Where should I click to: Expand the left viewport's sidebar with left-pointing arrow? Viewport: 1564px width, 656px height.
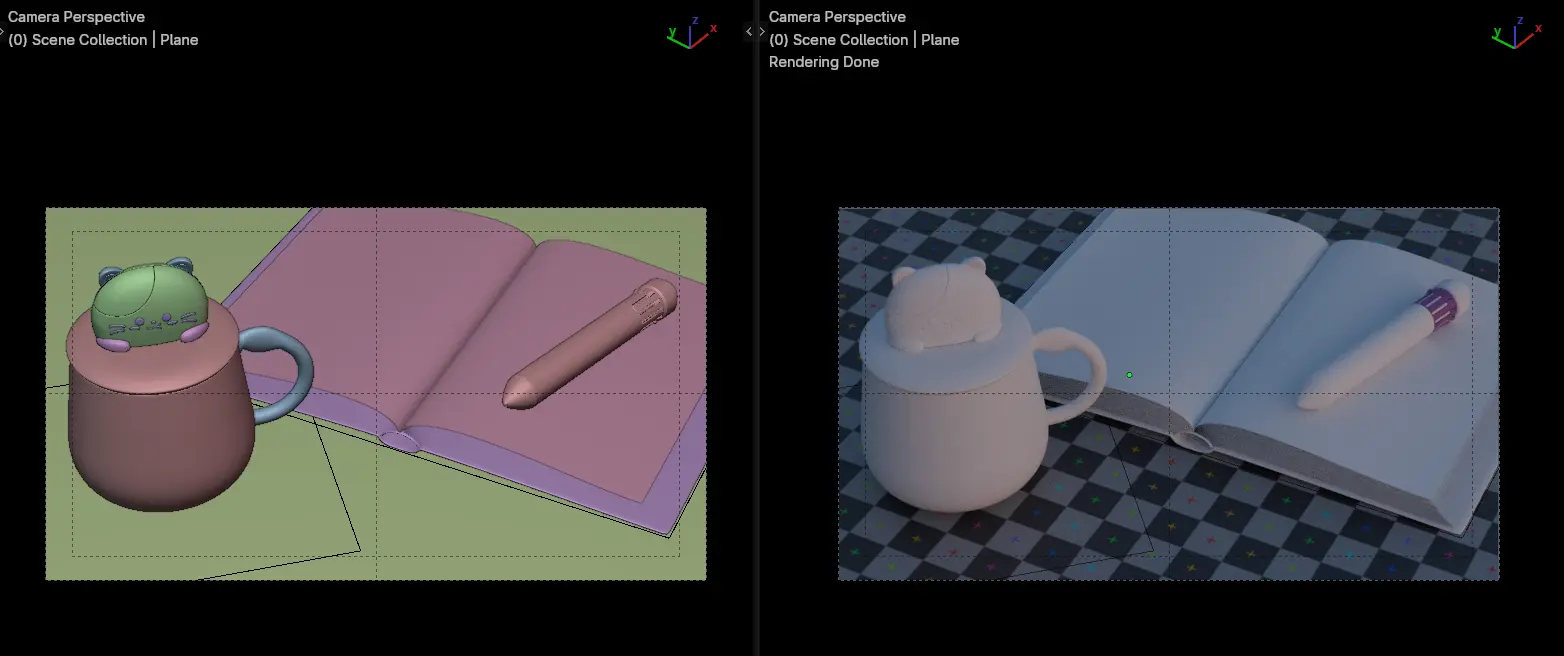point(749,32)
